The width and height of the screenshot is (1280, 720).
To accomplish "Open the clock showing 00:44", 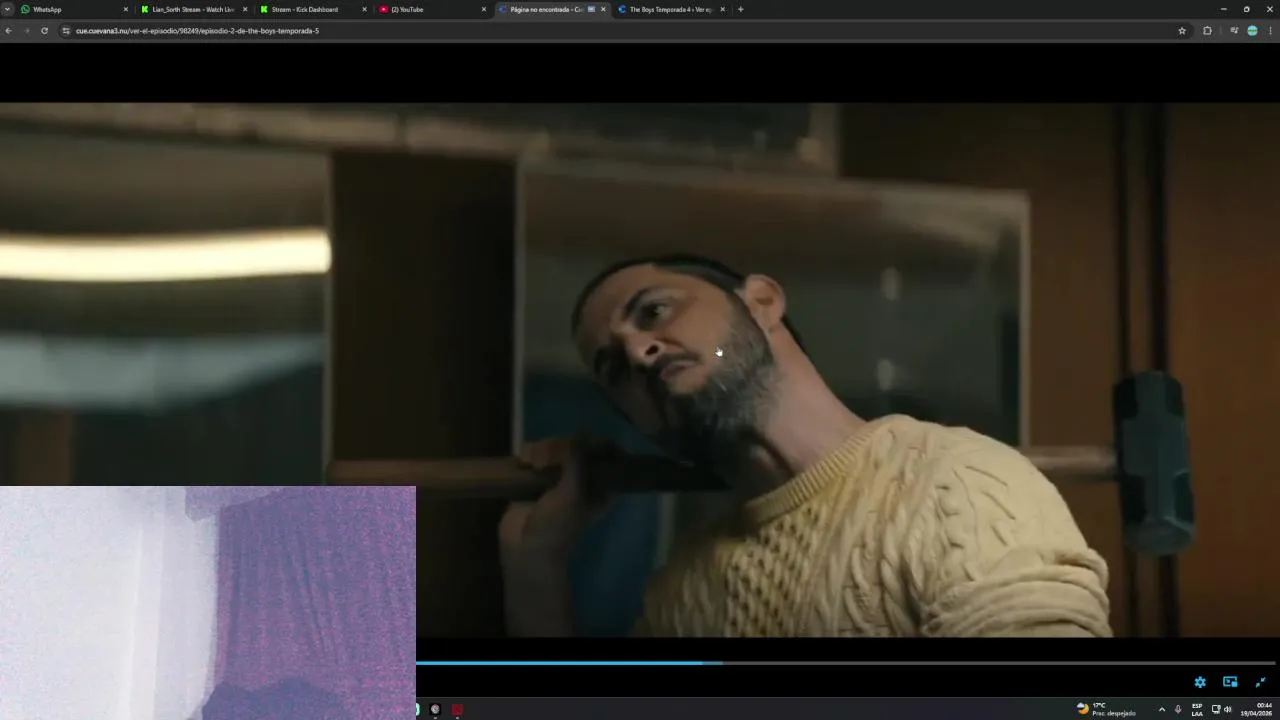I will click(x=1258, y=709).
